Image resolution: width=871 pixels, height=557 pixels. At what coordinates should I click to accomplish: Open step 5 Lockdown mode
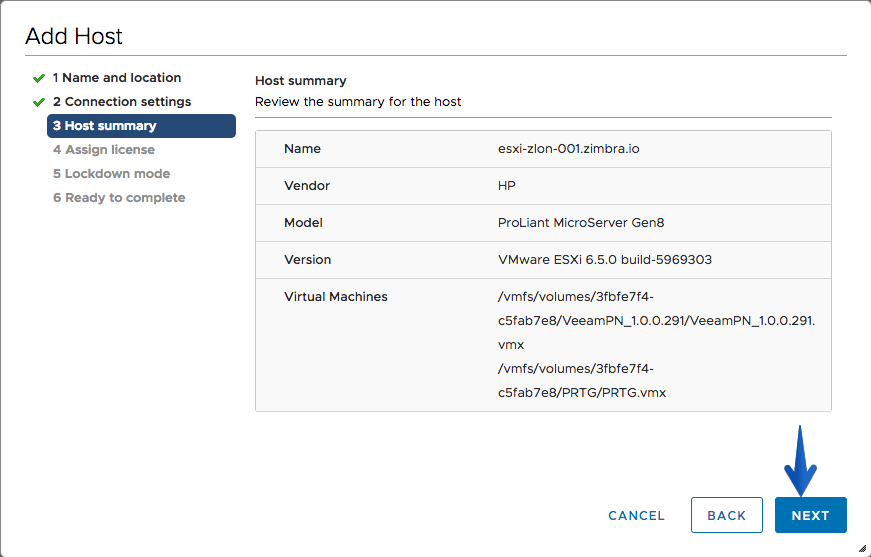tap(112, 173)
